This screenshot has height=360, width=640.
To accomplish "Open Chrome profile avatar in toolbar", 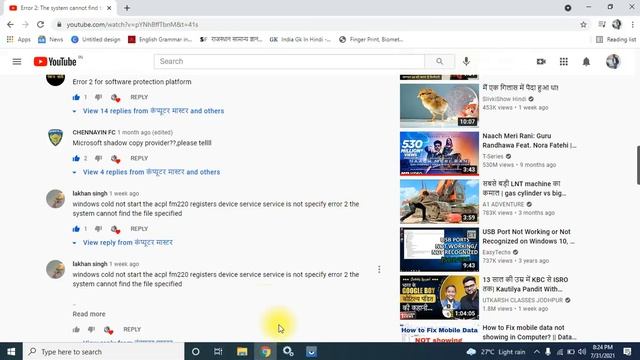I will coord(616,24).
